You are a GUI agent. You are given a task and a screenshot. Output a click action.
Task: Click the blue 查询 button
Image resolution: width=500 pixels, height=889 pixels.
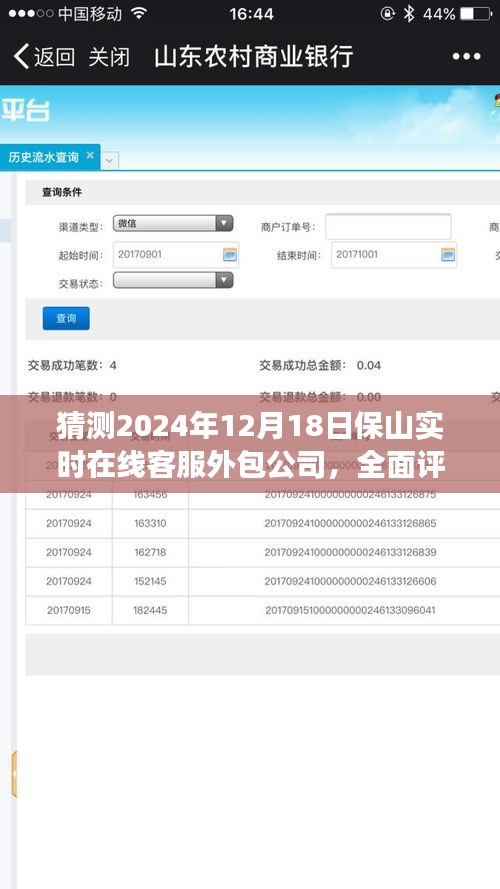[x=66, y=319]
